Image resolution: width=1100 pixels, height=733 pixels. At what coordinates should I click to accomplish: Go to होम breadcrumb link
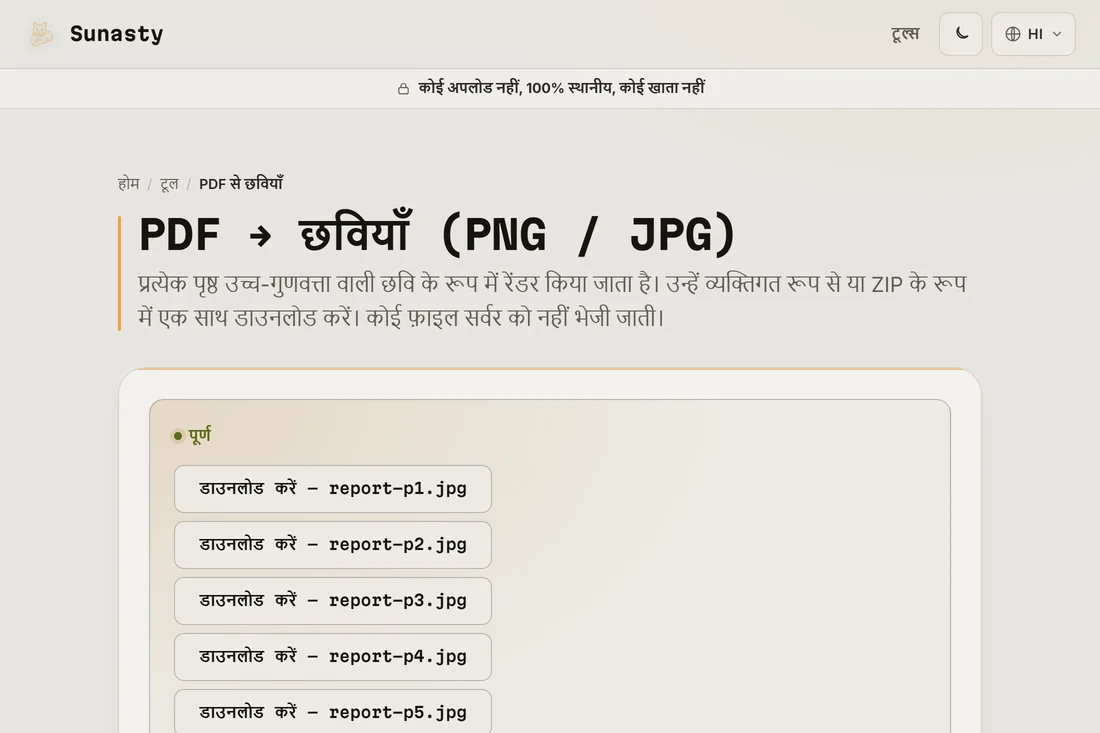(x=128, y=184)
